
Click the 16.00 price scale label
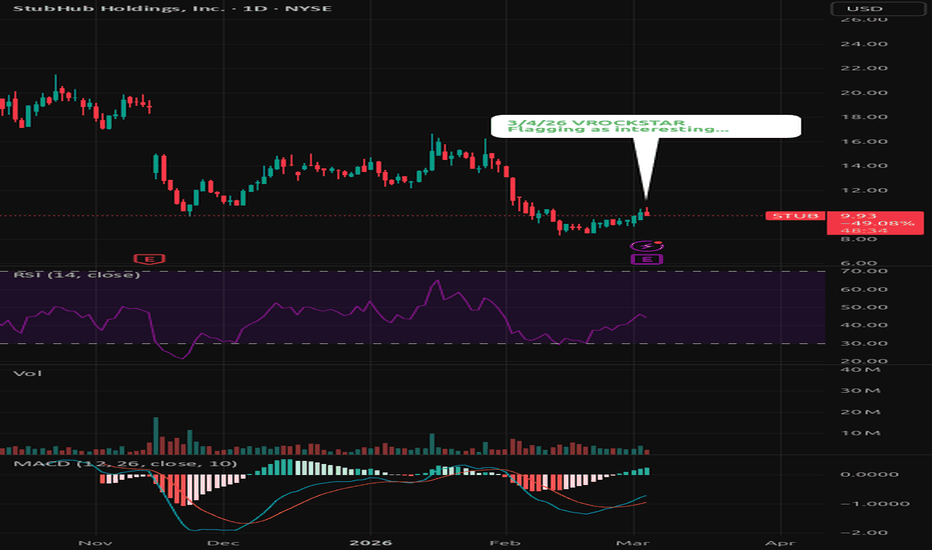[864, 142]
